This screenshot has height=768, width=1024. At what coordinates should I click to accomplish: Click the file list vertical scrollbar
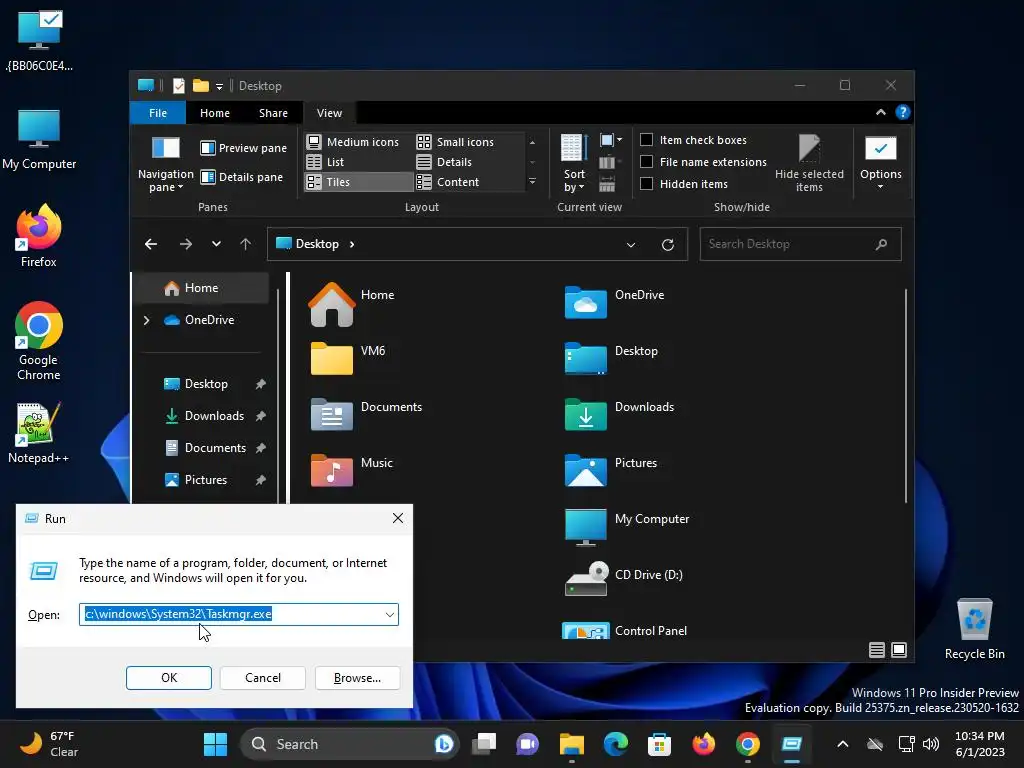click(906, 396)
